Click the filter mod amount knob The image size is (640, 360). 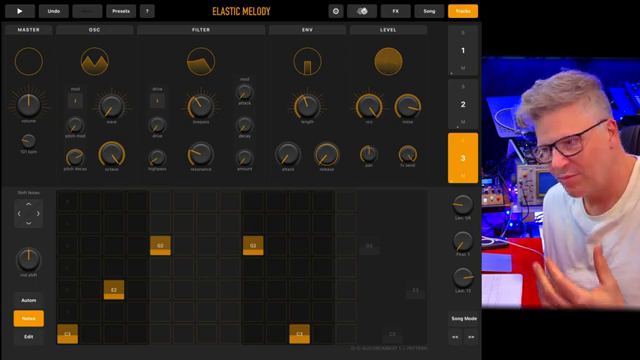[244, 158]
